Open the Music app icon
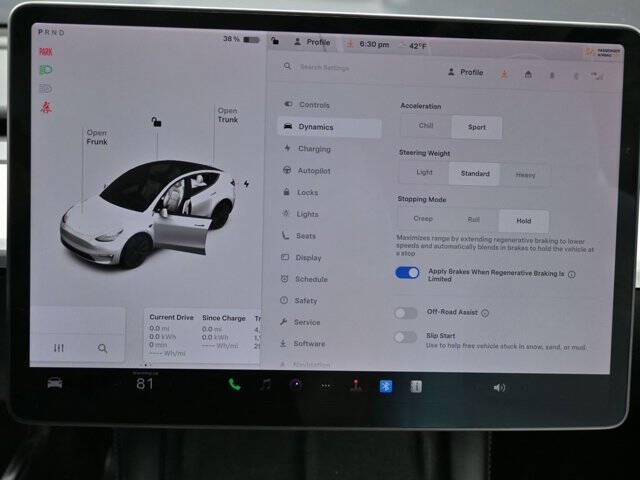 tap(266, 384)
